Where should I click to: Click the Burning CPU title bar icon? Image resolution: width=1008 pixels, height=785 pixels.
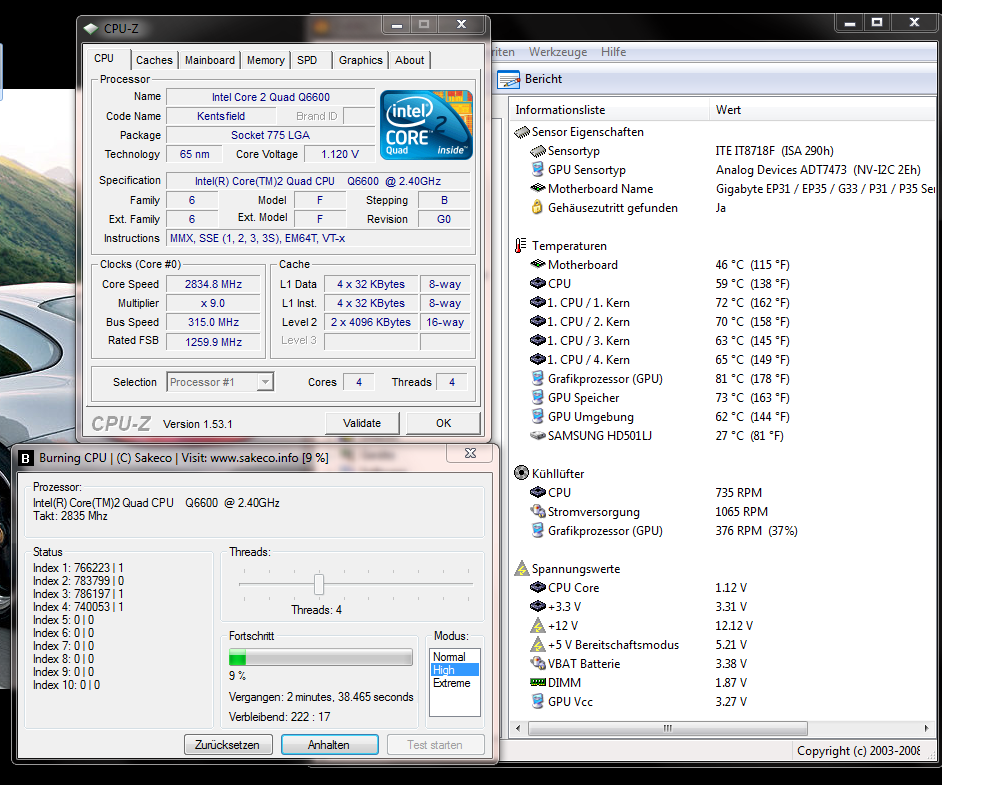pos(26,458)
